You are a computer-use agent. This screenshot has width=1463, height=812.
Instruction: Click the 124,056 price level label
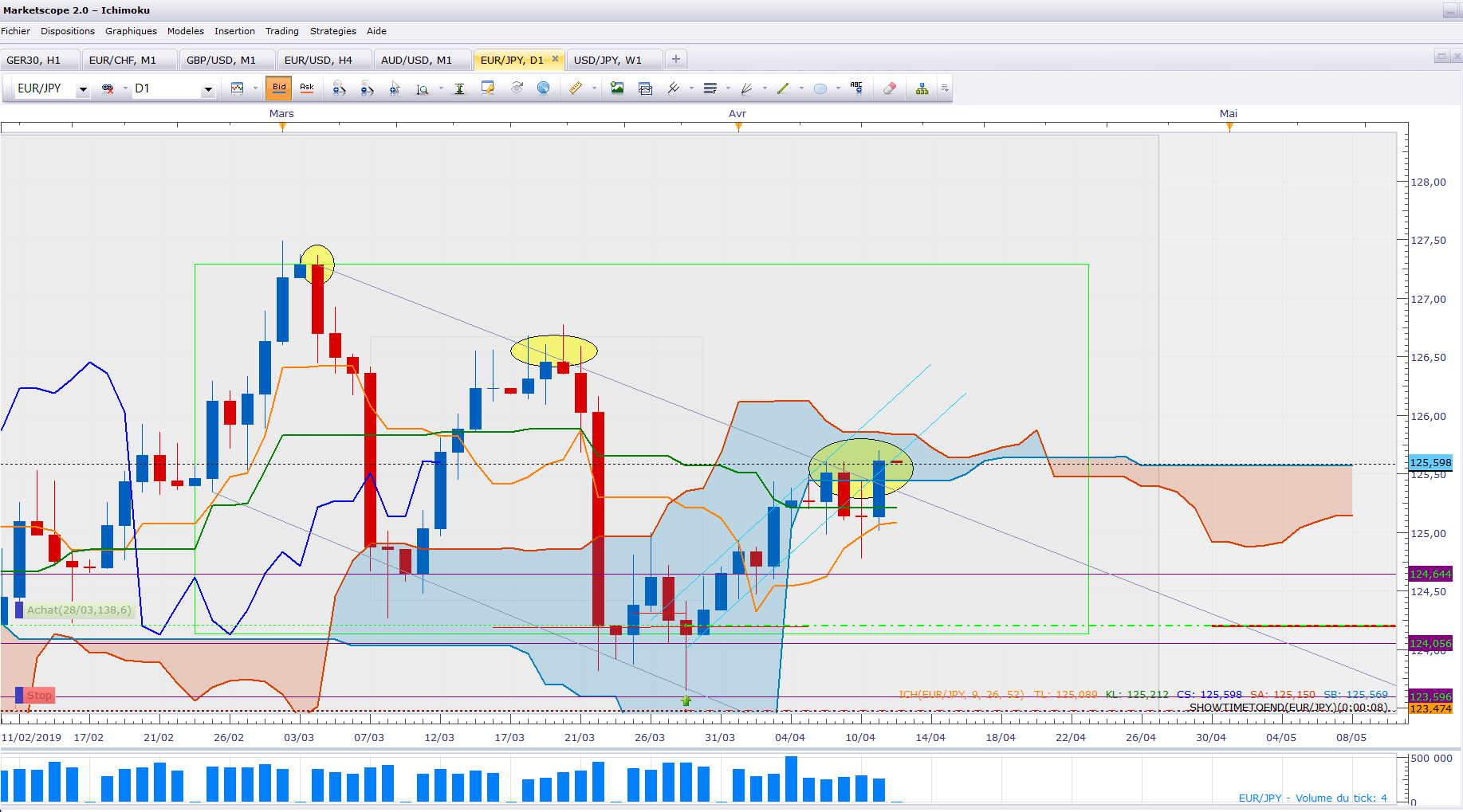(1430, 643)
